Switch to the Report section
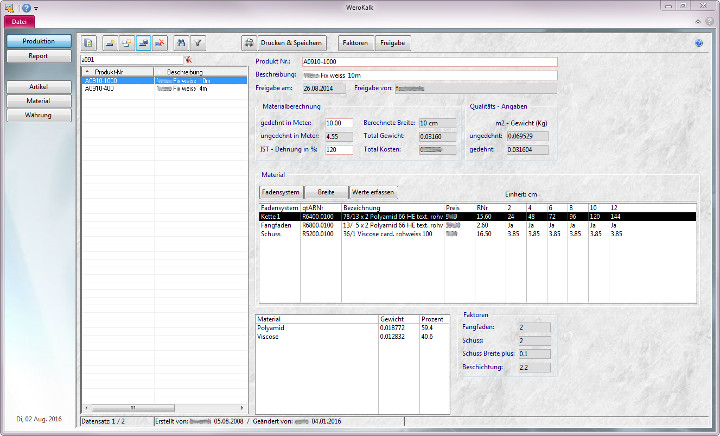 click(39, 57)
